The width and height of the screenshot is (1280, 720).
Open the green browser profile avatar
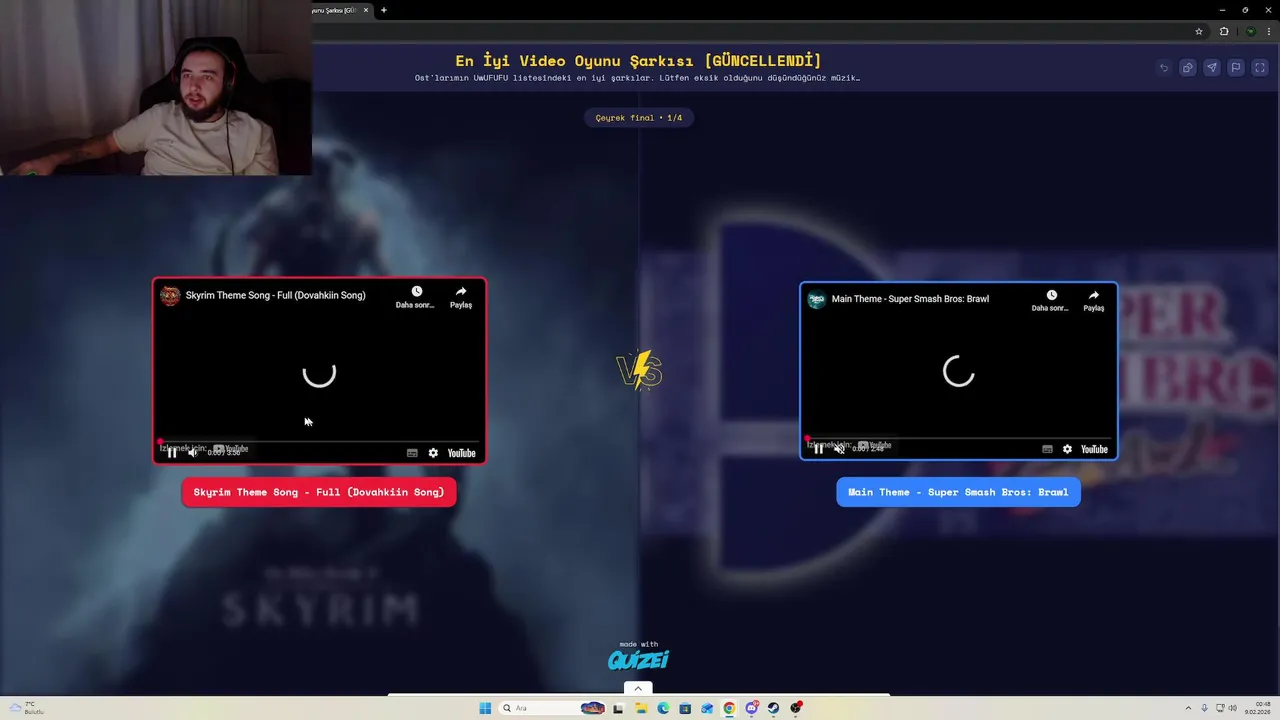click(x=1250, y=31)
